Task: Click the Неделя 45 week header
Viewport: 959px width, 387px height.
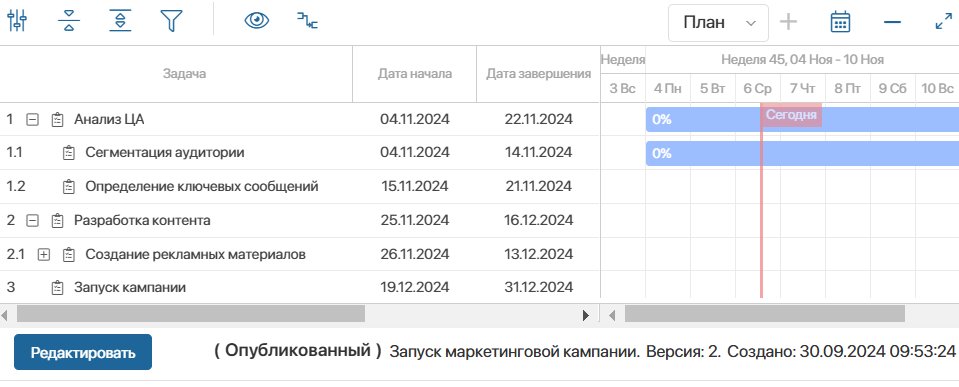Action: pyautogui.click(x=802, y=60)
